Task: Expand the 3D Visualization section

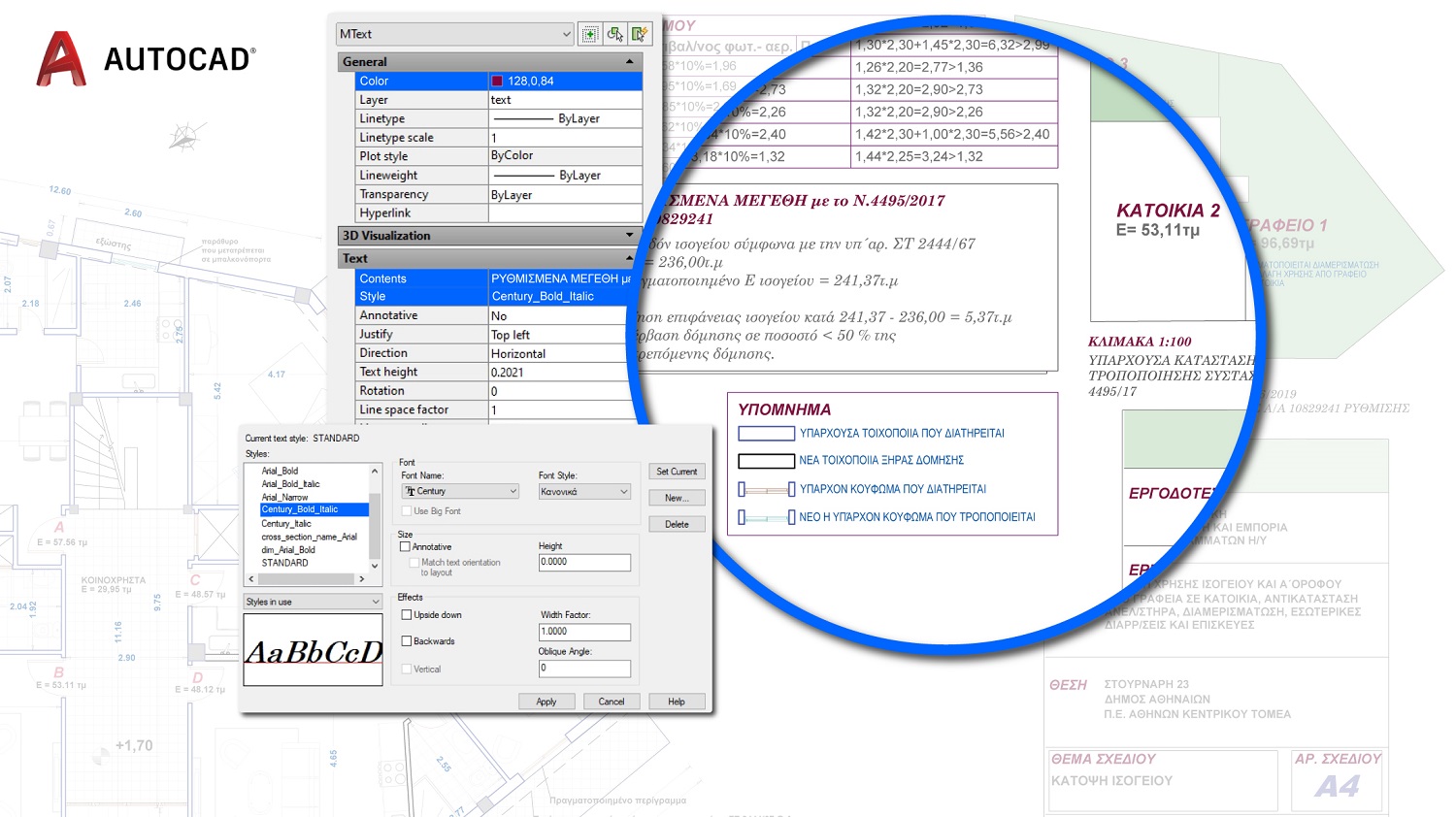Action: click(x=630, y=236)
